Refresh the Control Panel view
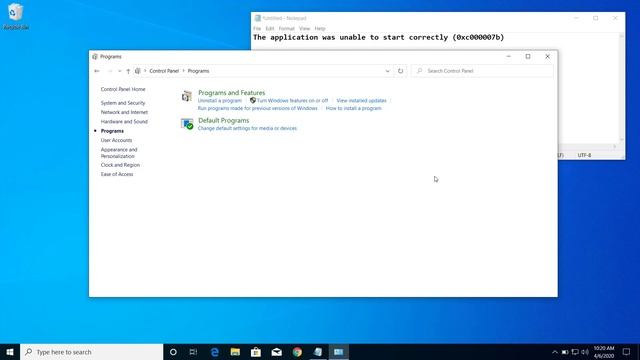640x360 pixels. [x=400, y=71]
